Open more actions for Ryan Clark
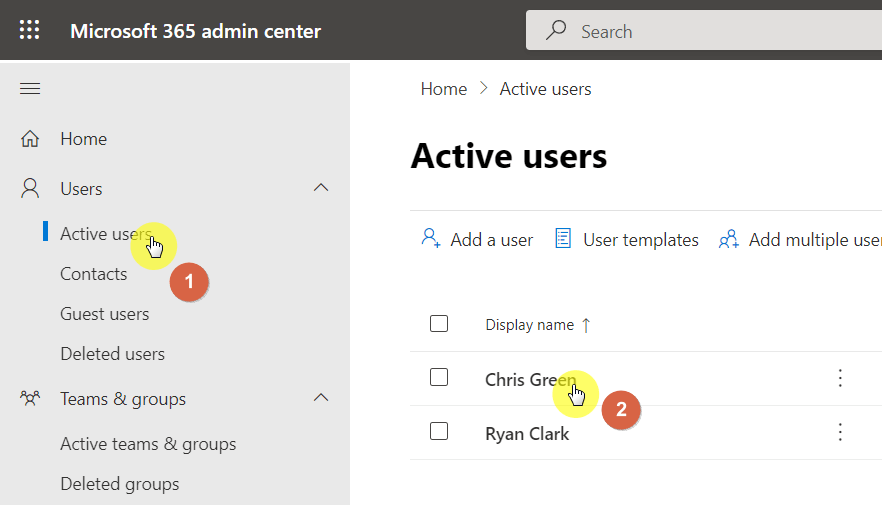Screen dimensions: 882x505 (840, 432)
